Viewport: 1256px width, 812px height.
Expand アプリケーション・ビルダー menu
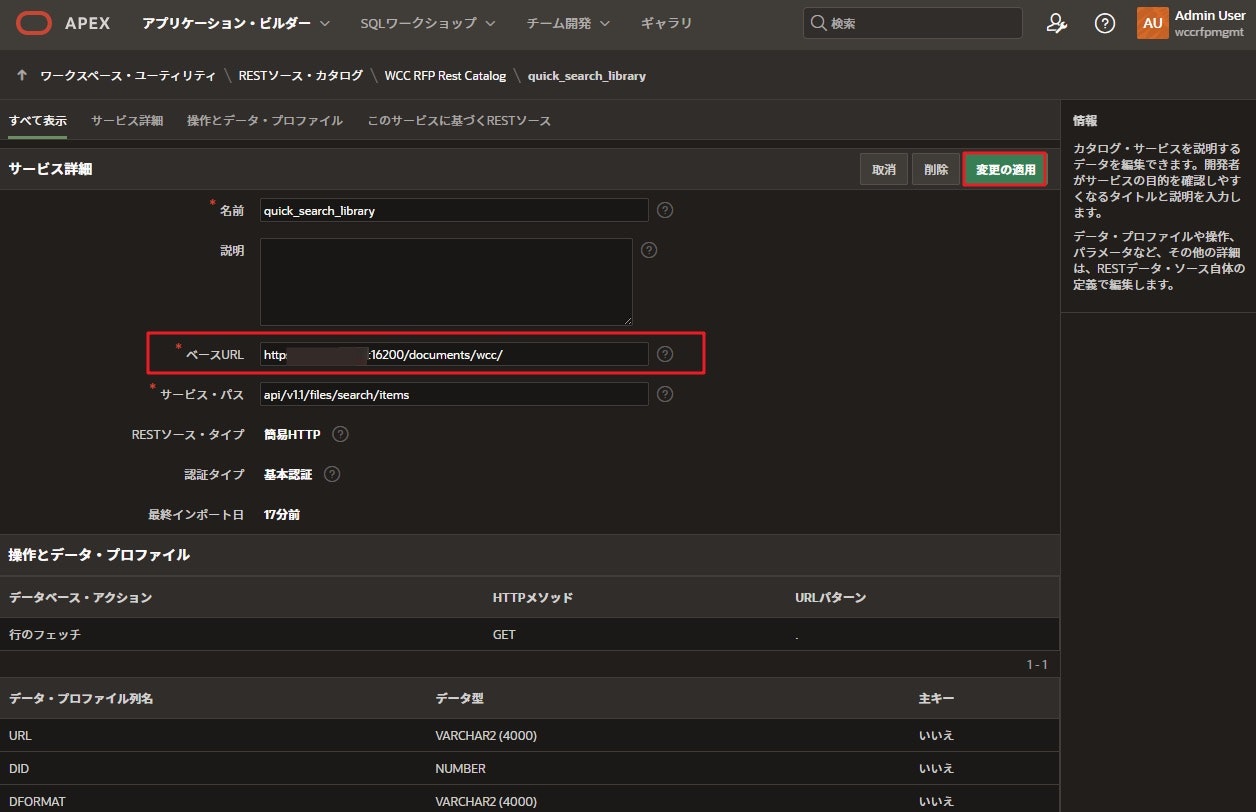236,23
